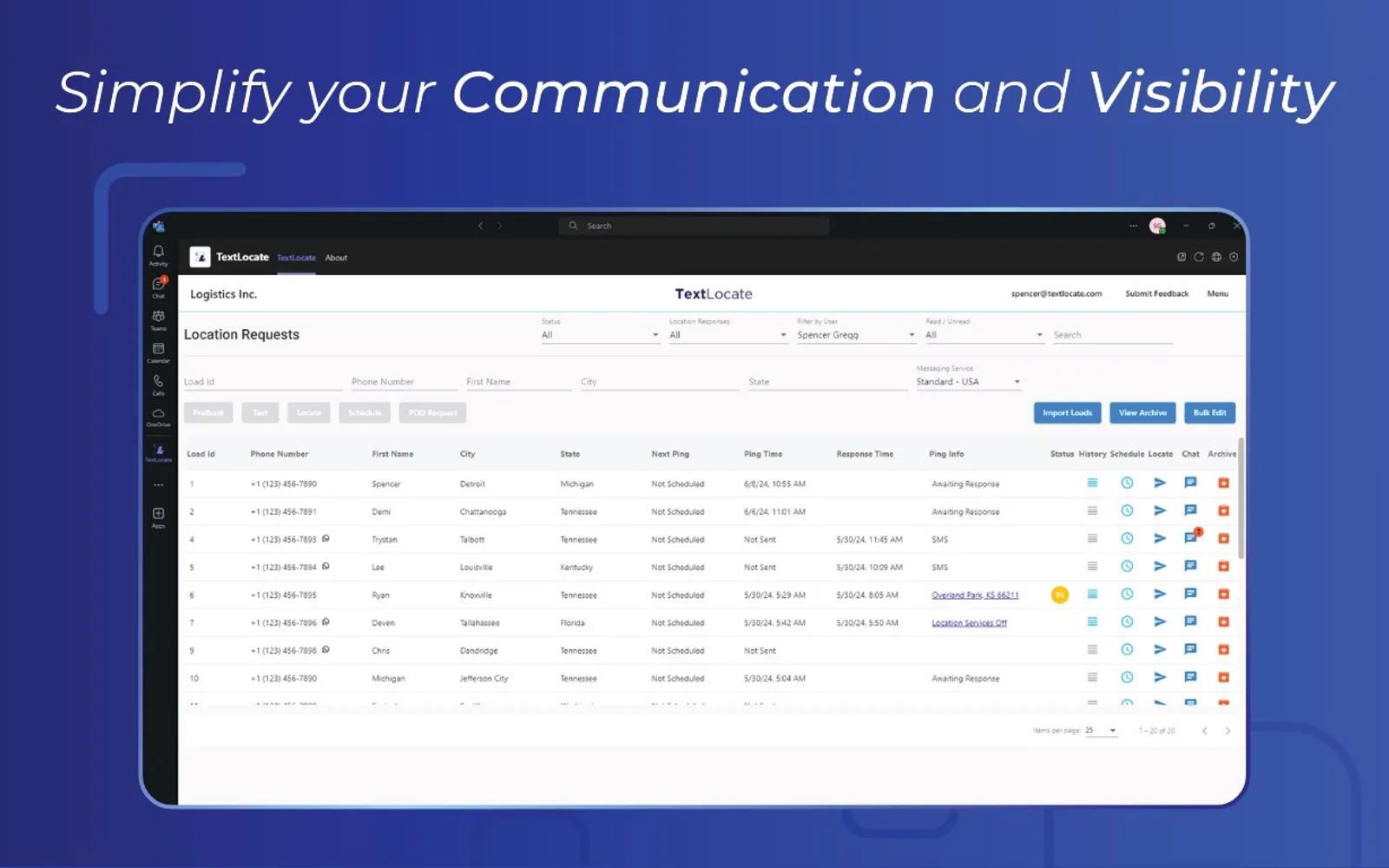Go to the next page of results
The image size is (1389, 868).
1228,731
